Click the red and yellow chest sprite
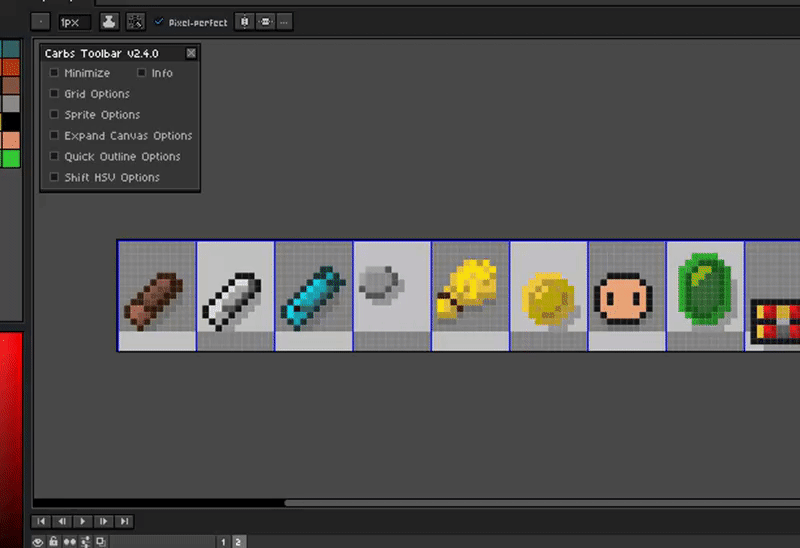The height and width of the screenshot is (548, 800). 776,321
